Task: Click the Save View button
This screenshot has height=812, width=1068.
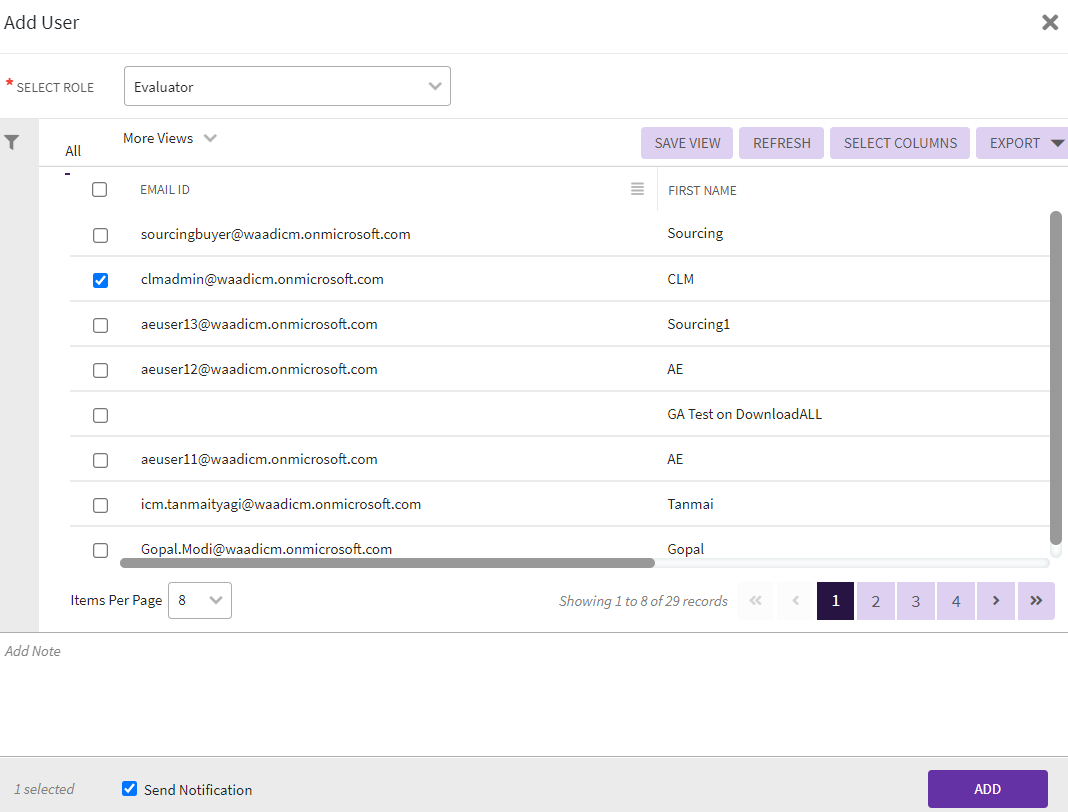Action: click(x=687, y=143)
